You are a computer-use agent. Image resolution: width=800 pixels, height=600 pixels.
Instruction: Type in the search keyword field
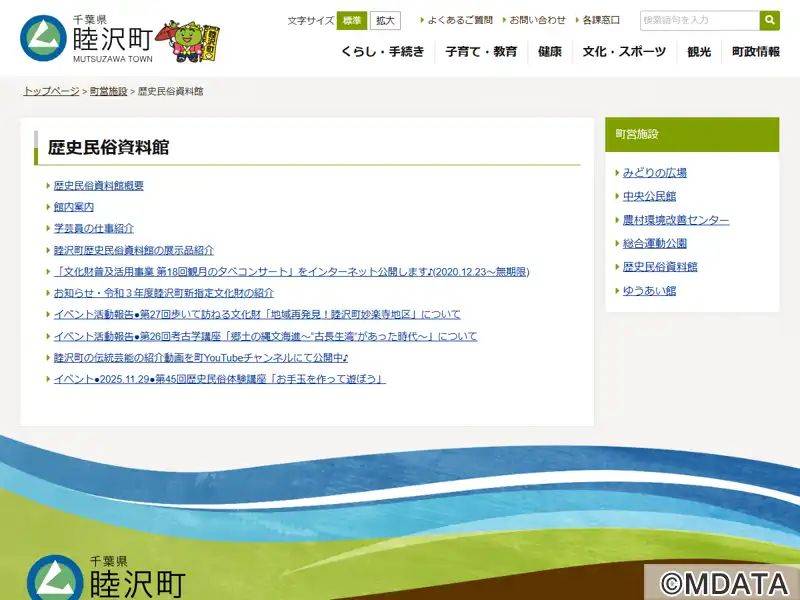[698, 20]
